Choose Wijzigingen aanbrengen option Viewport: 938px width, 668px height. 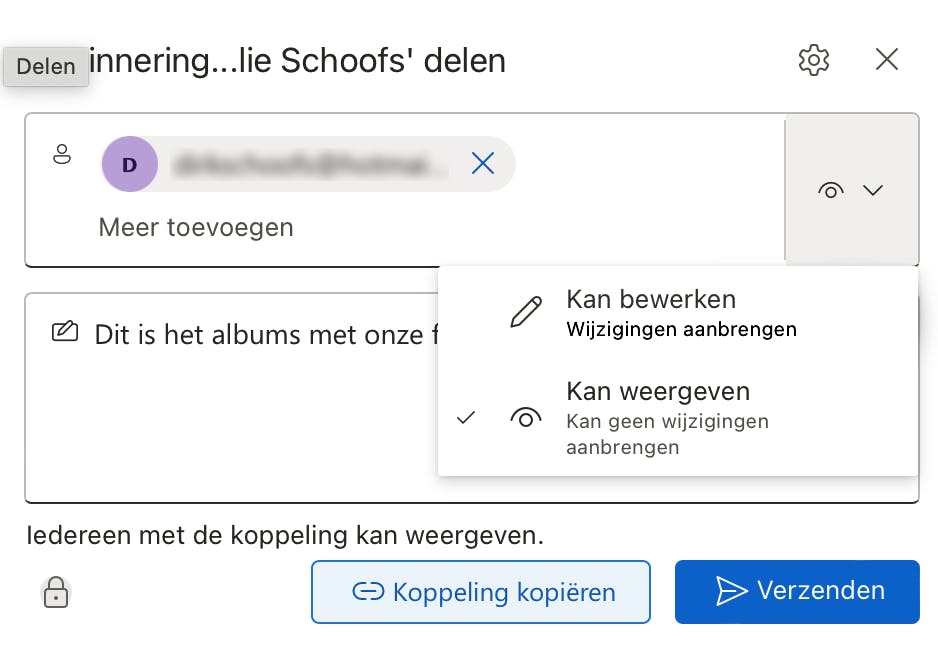click(x=681, y=329)
